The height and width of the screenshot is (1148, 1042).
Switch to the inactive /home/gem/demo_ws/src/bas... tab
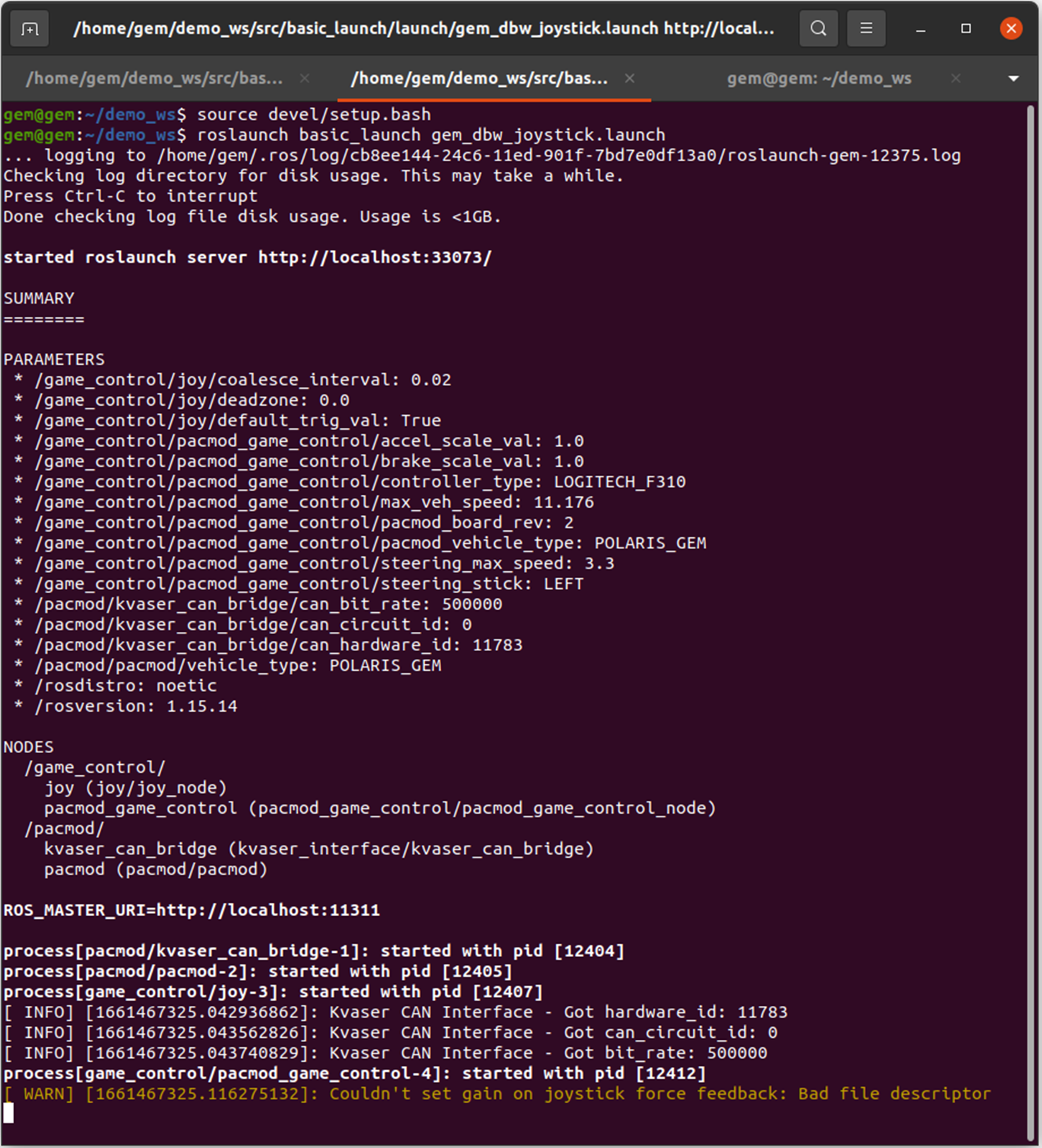[154, 78]
